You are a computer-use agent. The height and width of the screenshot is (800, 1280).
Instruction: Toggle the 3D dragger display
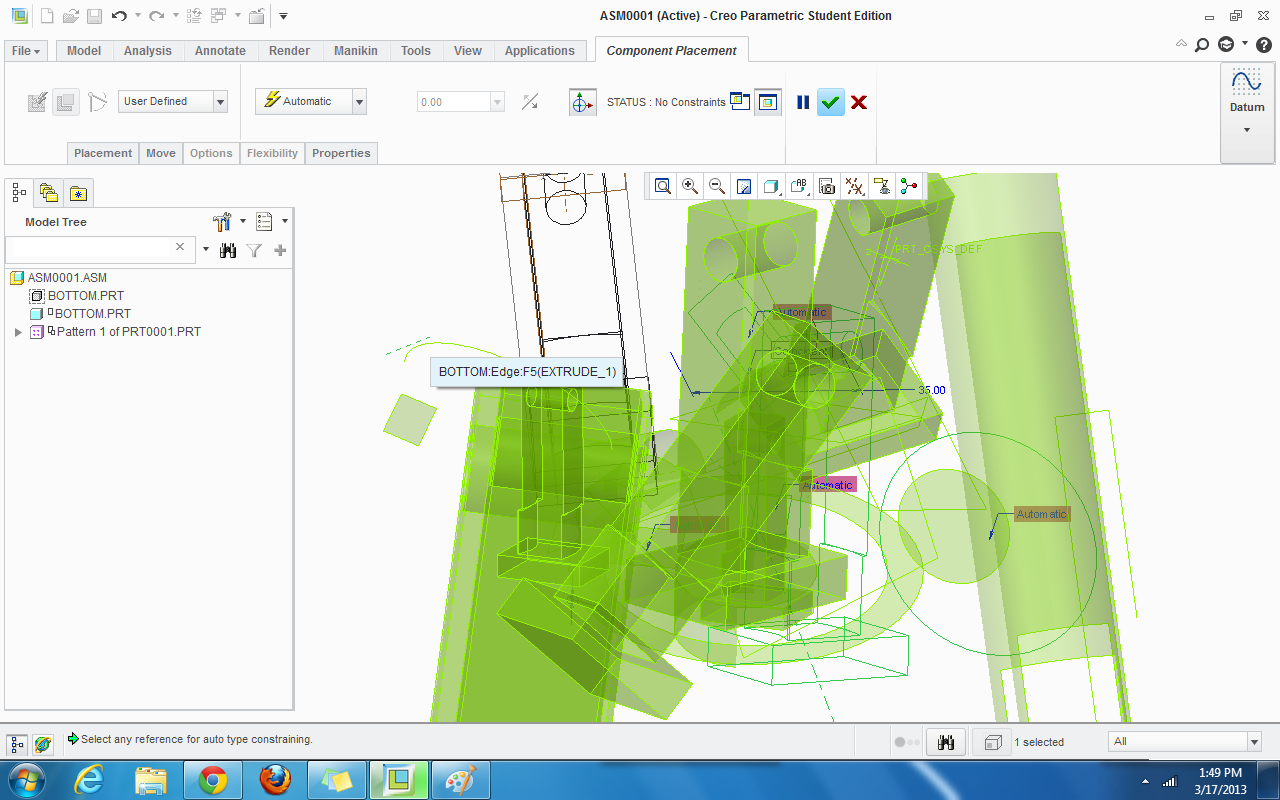point(583,102)
